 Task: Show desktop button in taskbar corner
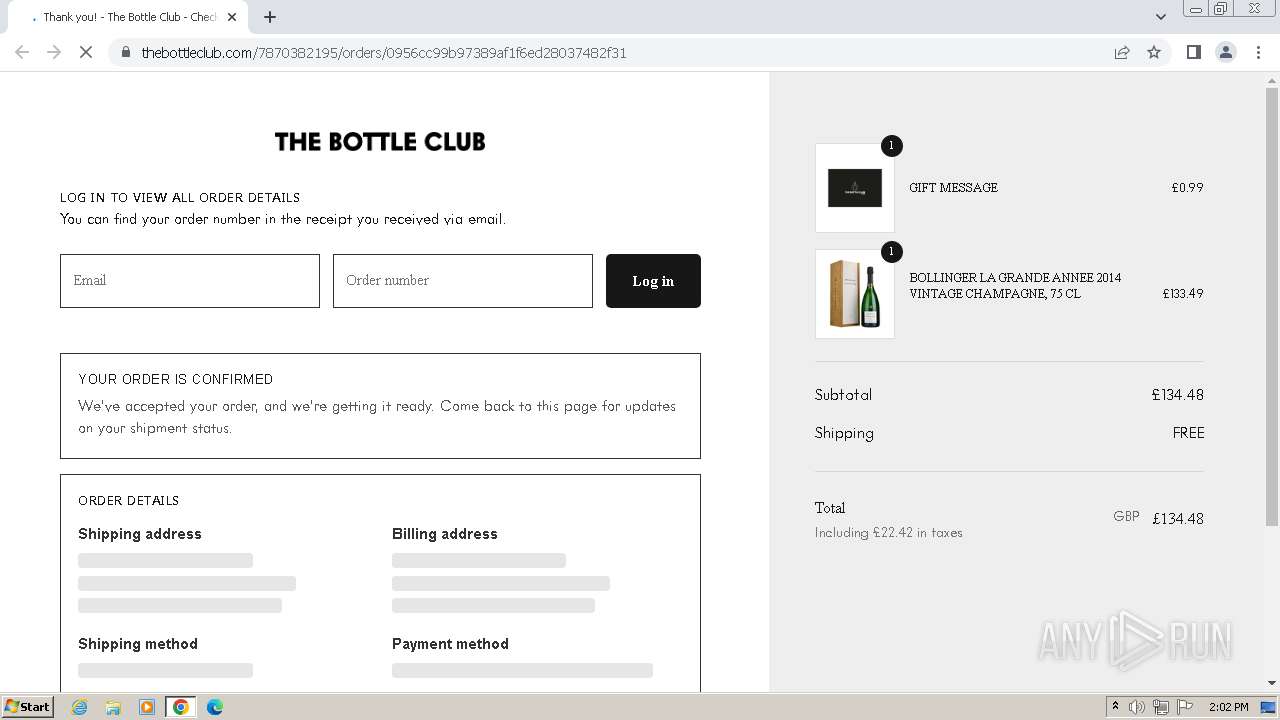click(1269, 707)
